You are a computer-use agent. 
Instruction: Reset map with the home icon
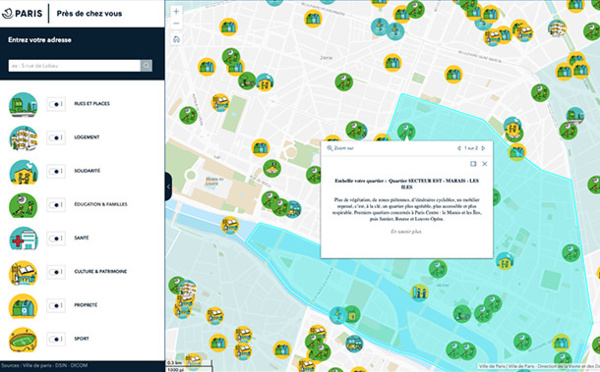(x=176, y=39)
